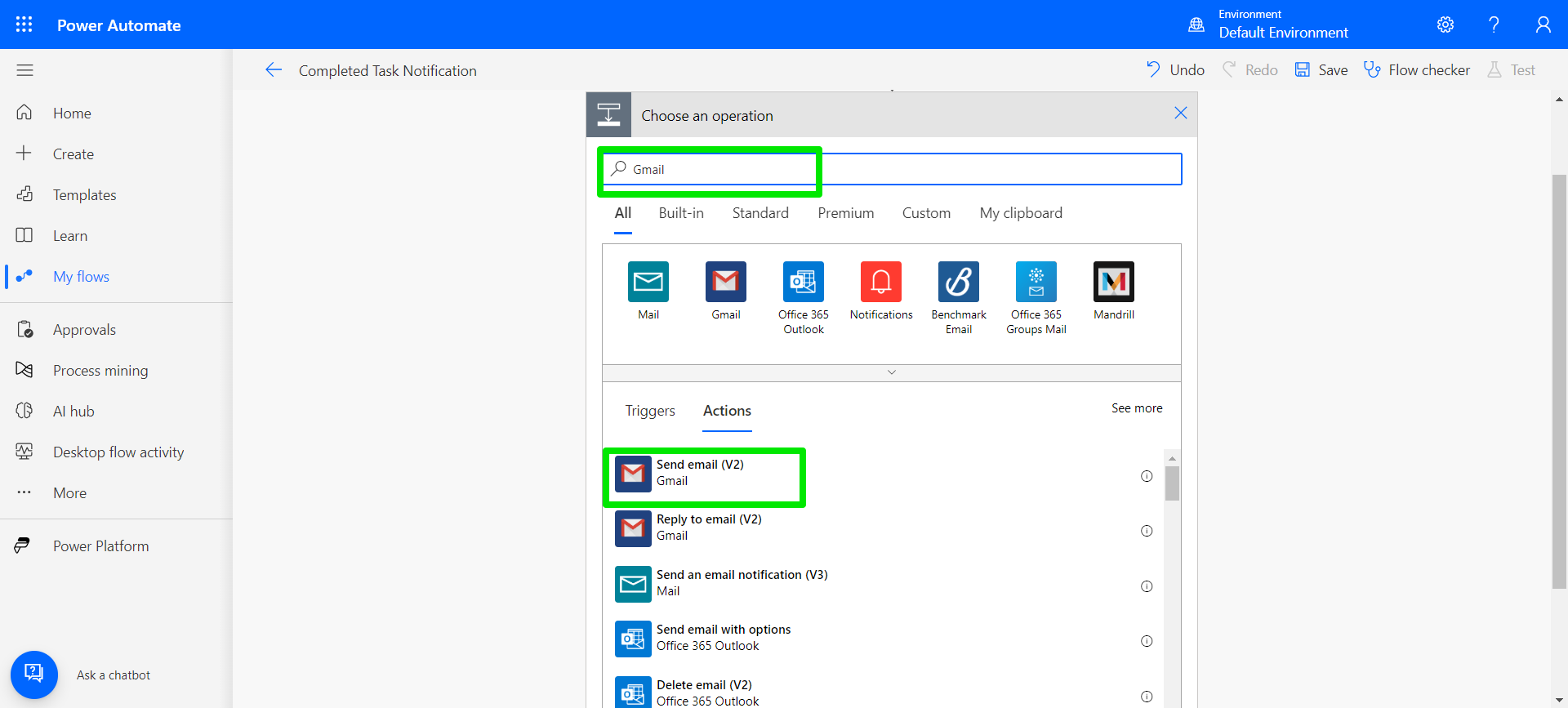Select the All connectors tab
Viewport: 1568px width, 708px height.
click(x=623, y=213)
